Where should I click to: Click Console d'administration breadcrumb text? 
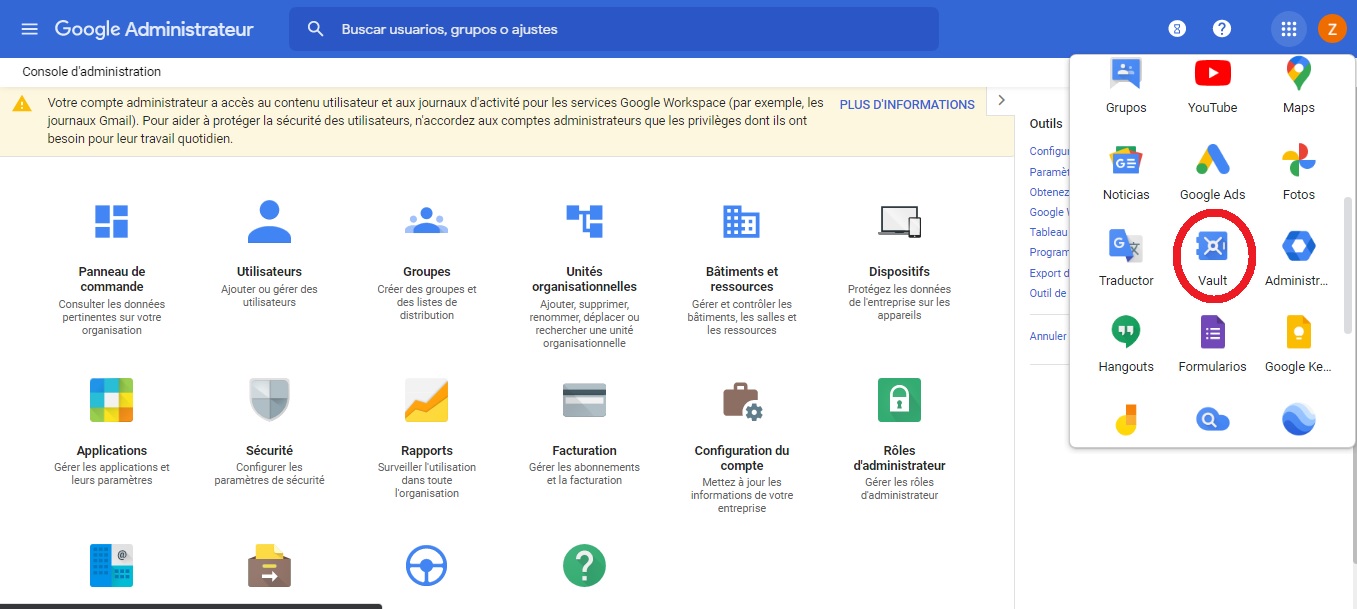[92, 72]
